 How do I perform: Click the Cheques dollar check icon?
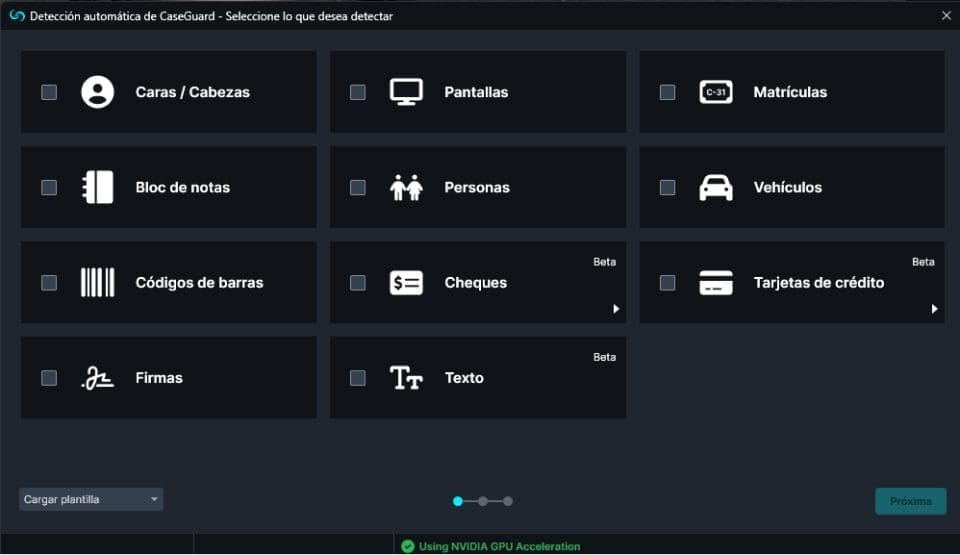pos(406,282)
